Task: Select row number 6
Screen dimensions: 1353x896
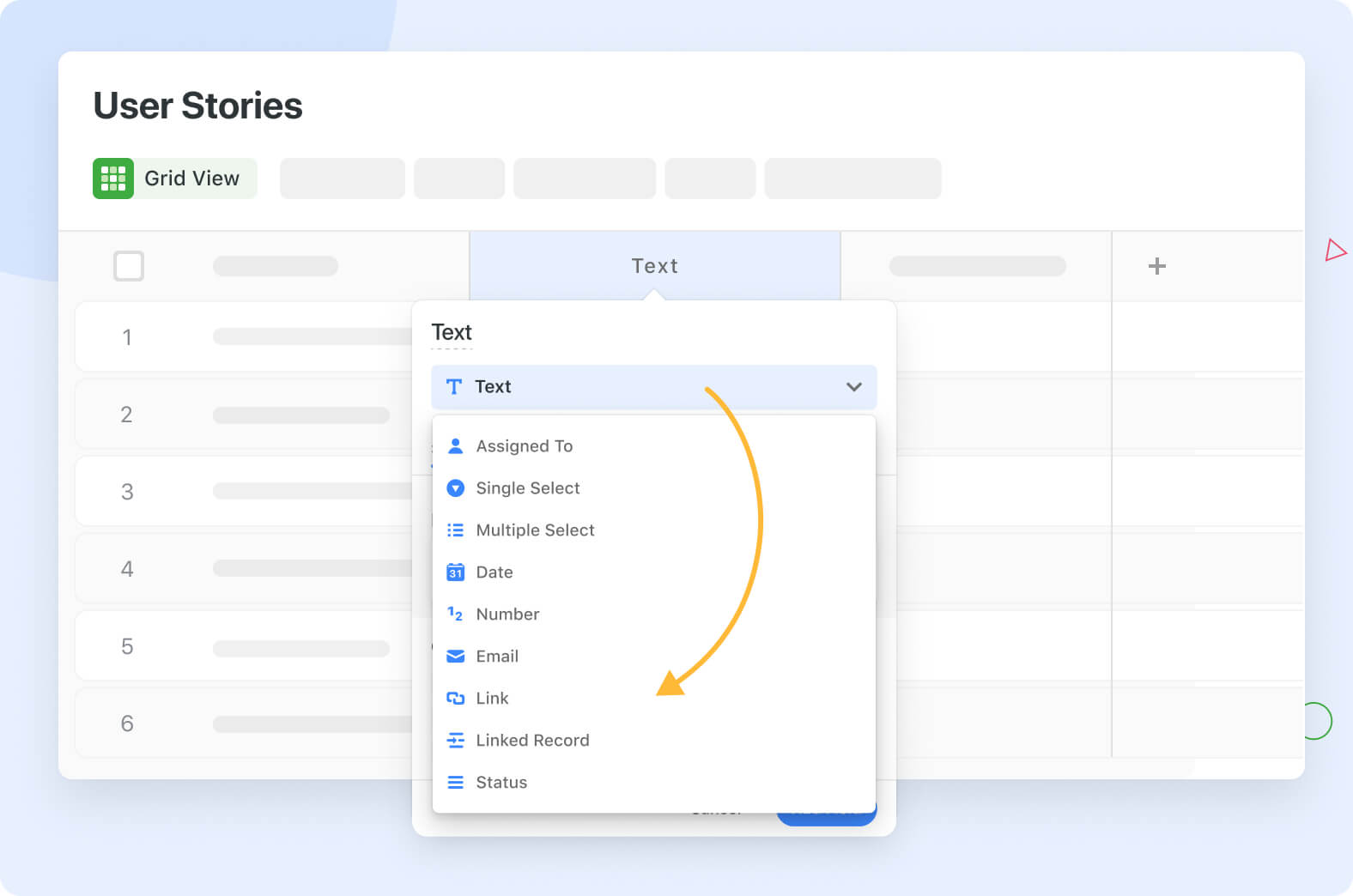Action: [x=127, y=723]
